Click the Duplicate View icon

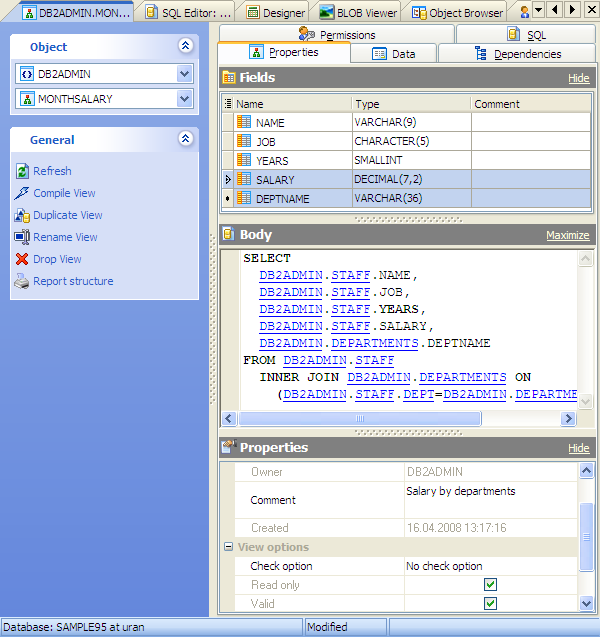[23, 215]
